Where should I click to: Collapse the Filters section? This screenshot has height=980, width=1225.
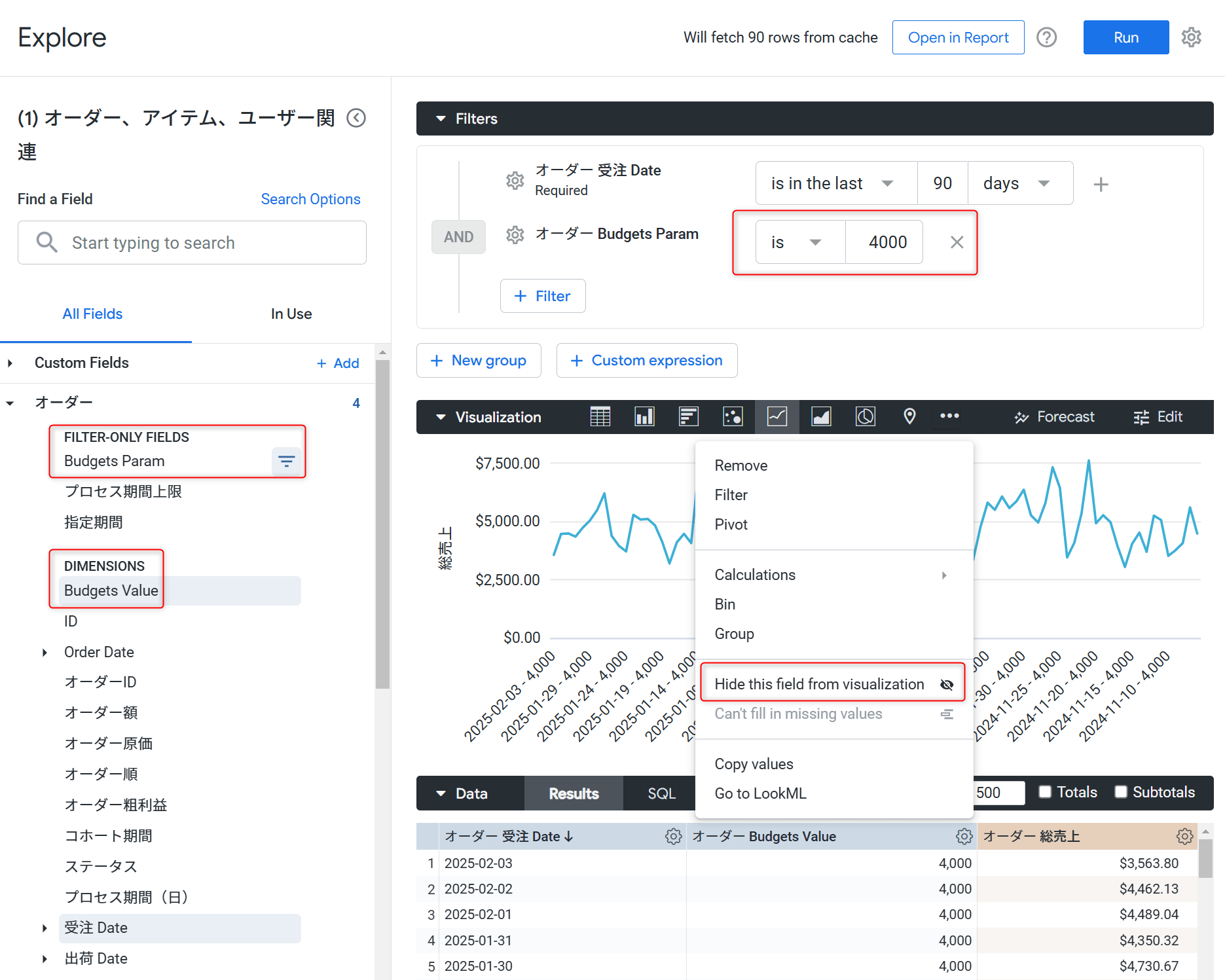point(441,118)
